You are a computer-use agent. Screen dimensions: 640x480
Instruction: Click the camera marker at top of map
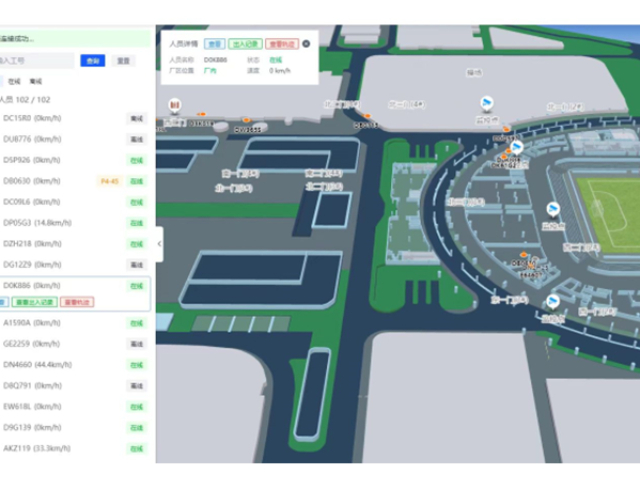(487, 104)
